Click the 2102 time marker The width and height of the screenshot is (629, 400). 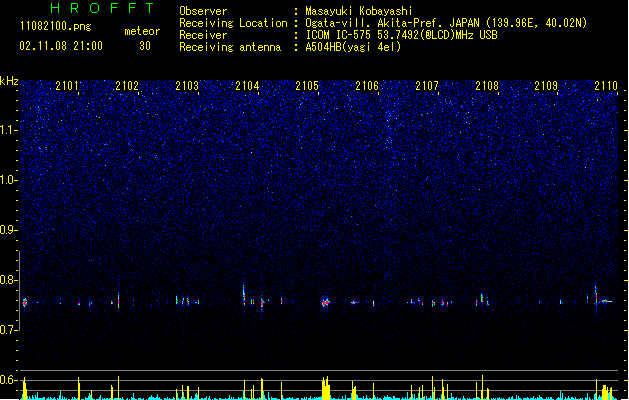[x=127, y=86]
